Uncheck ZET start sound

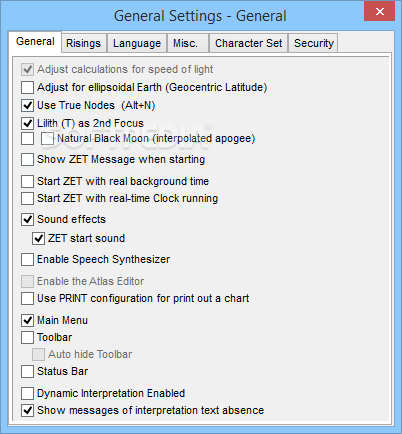38,239
